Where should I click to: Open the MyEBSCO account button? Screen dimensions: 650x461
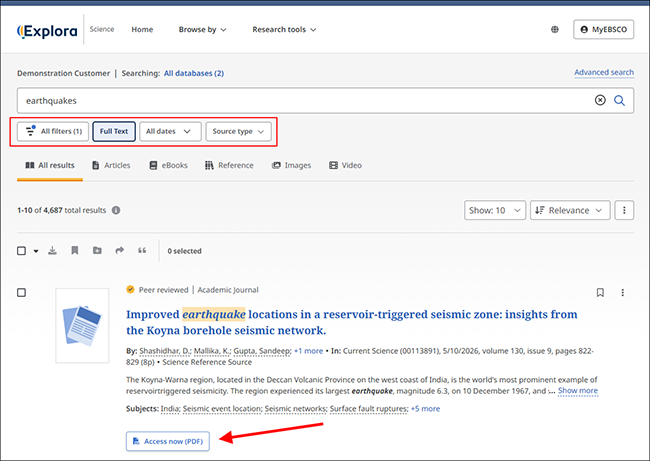(x=604, y=29)
